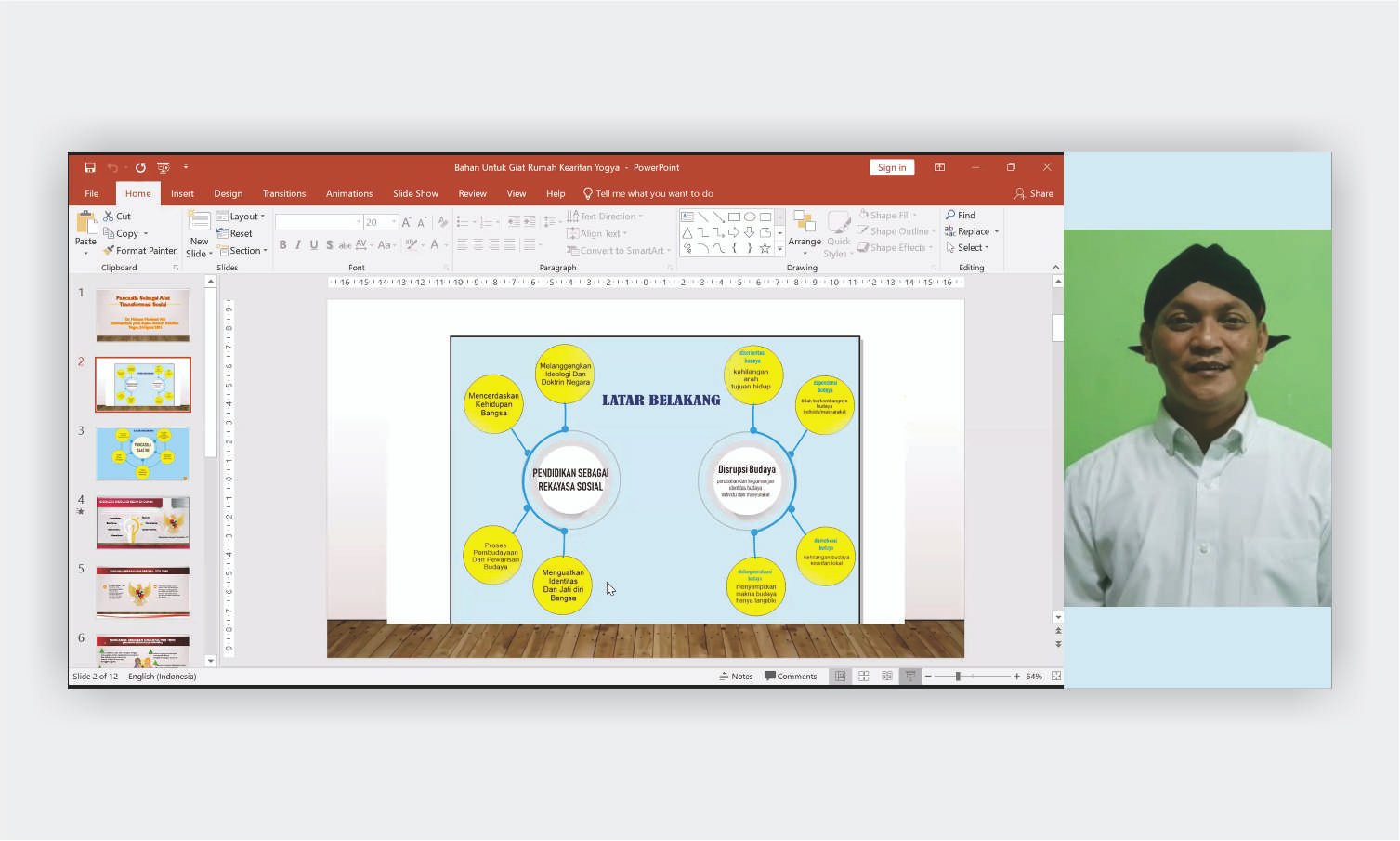
Task: Open the font name combo box
Action: point(319,222)
